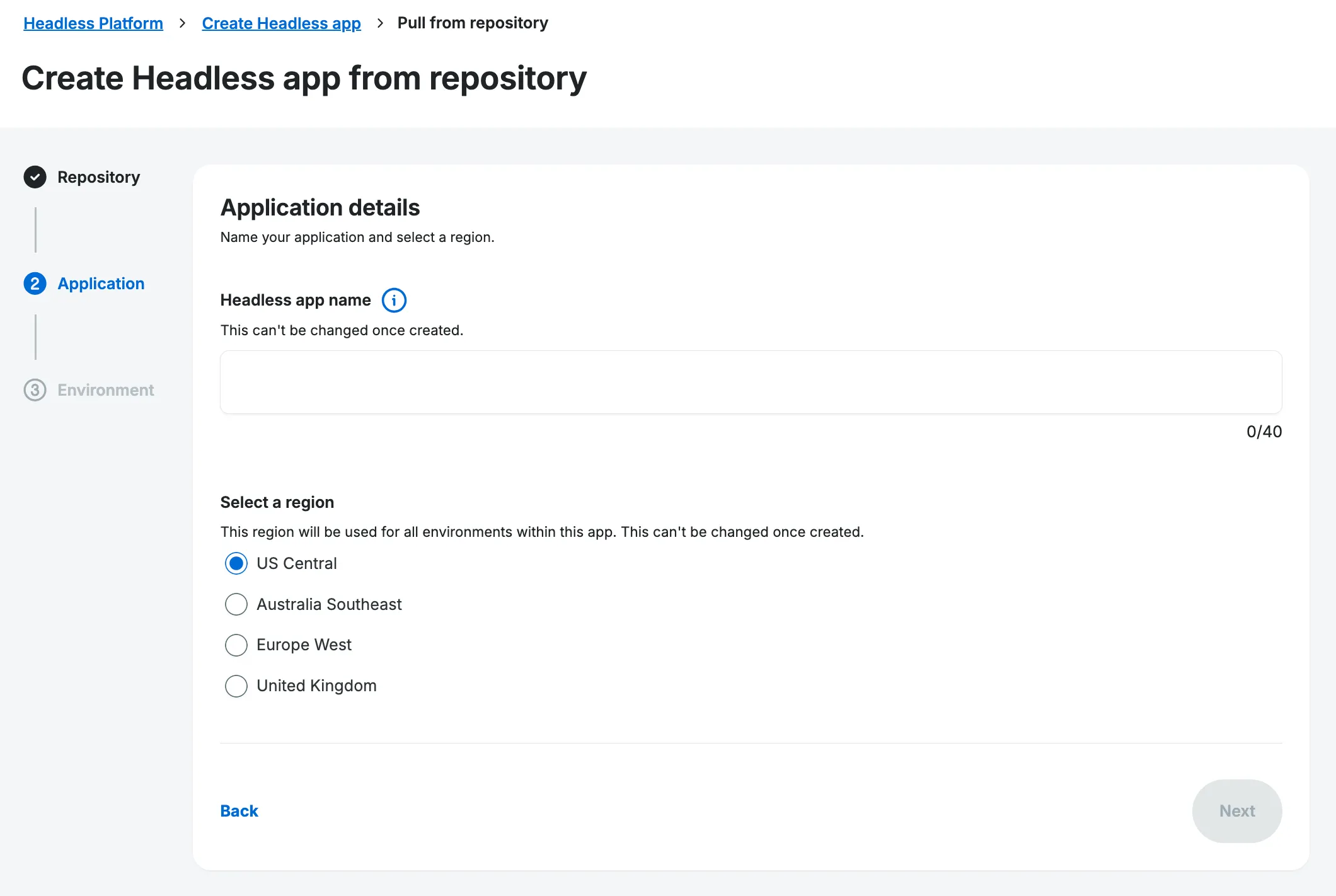This screenshot has width=1336, height=896.
Task: Click second breadcrumb chevron before Pull from repository
Action: (x=379, y=23)
